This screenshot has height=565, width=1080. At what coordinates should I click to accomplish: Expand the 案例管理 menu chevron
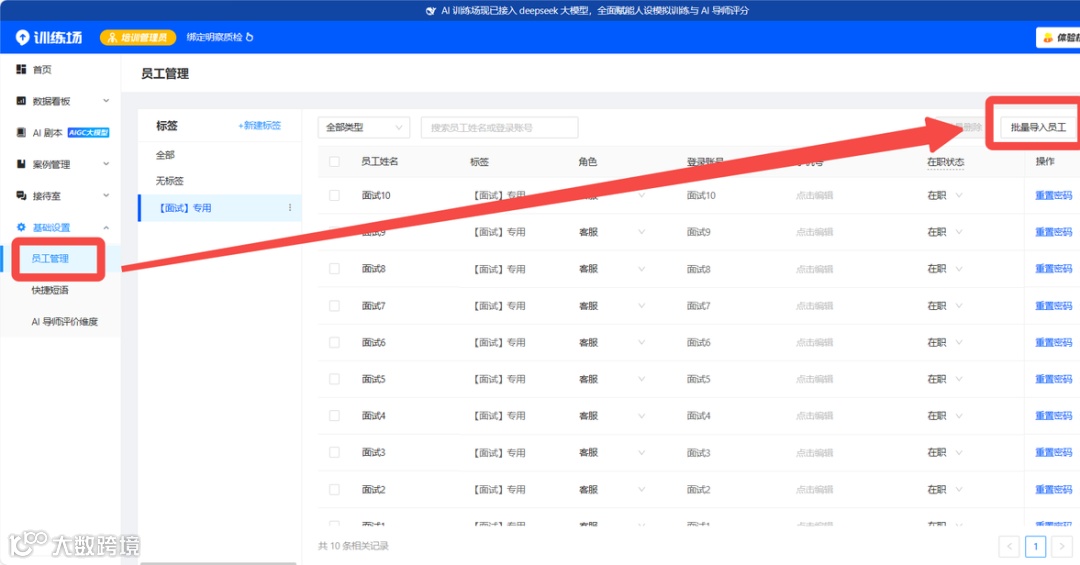pyautogui.click(x=106, y=164)
